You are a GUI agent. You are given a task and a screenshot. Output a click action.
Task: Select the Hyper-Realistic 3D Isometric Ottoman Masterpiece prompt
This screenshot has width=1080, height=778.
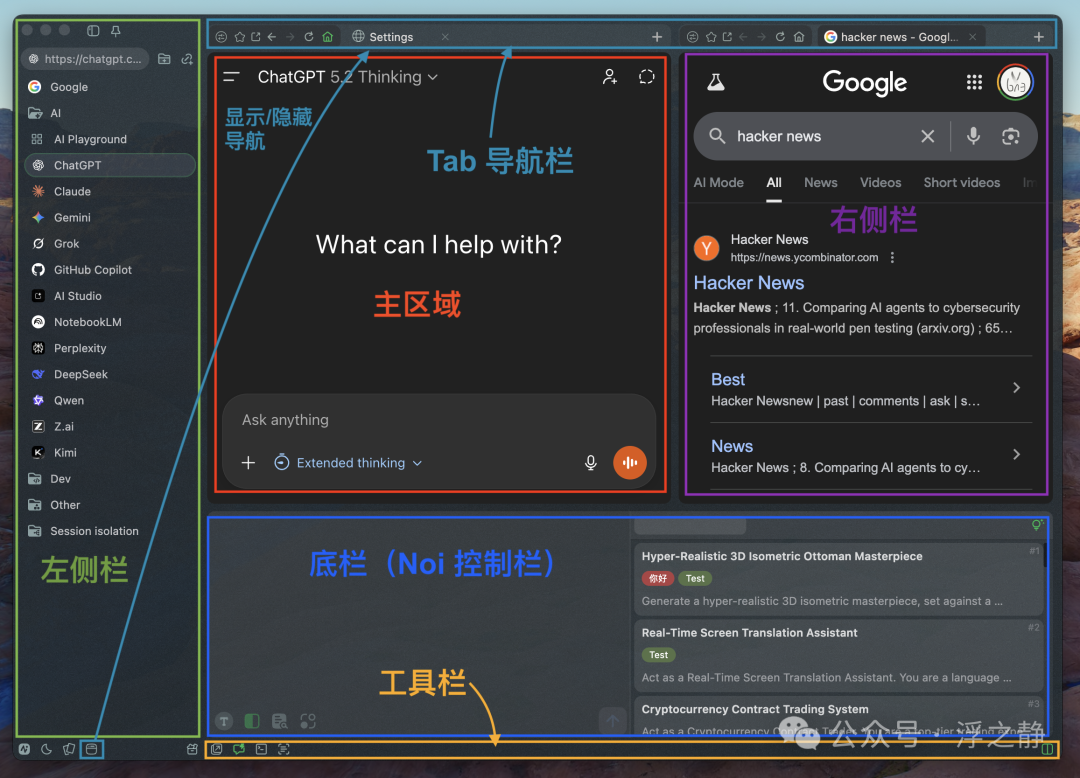(838, 578)
